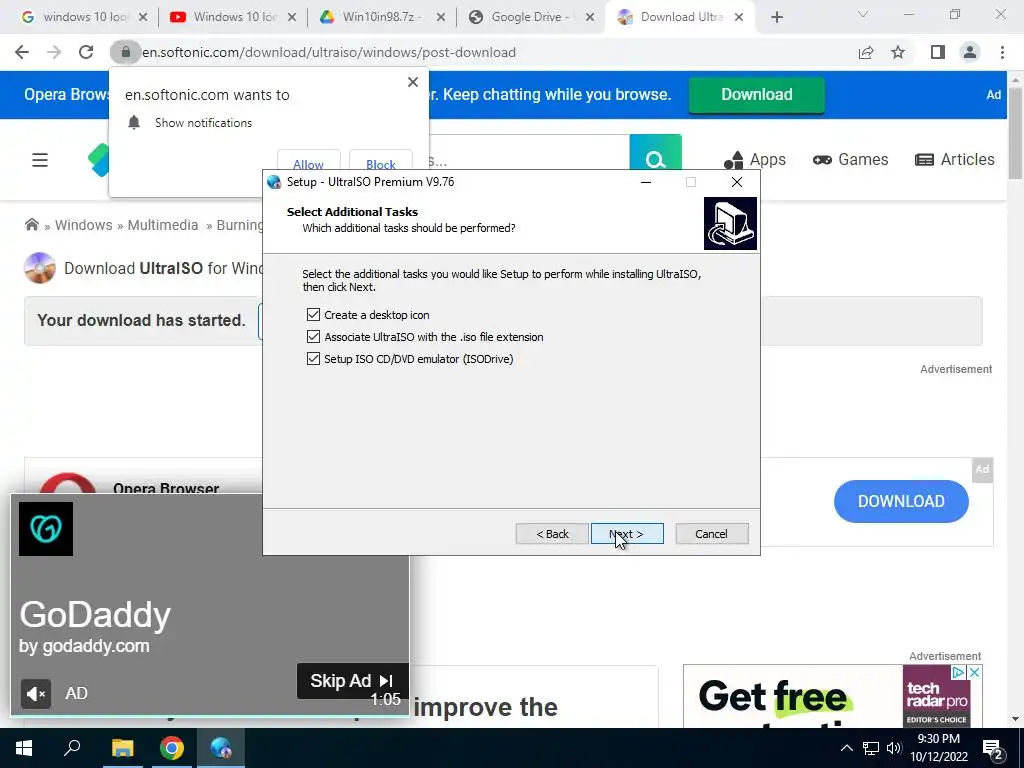Close the Download UltraISO tab
Image resolution: width=1024 pixels, height=768 pixels.
tap(739, 17)
